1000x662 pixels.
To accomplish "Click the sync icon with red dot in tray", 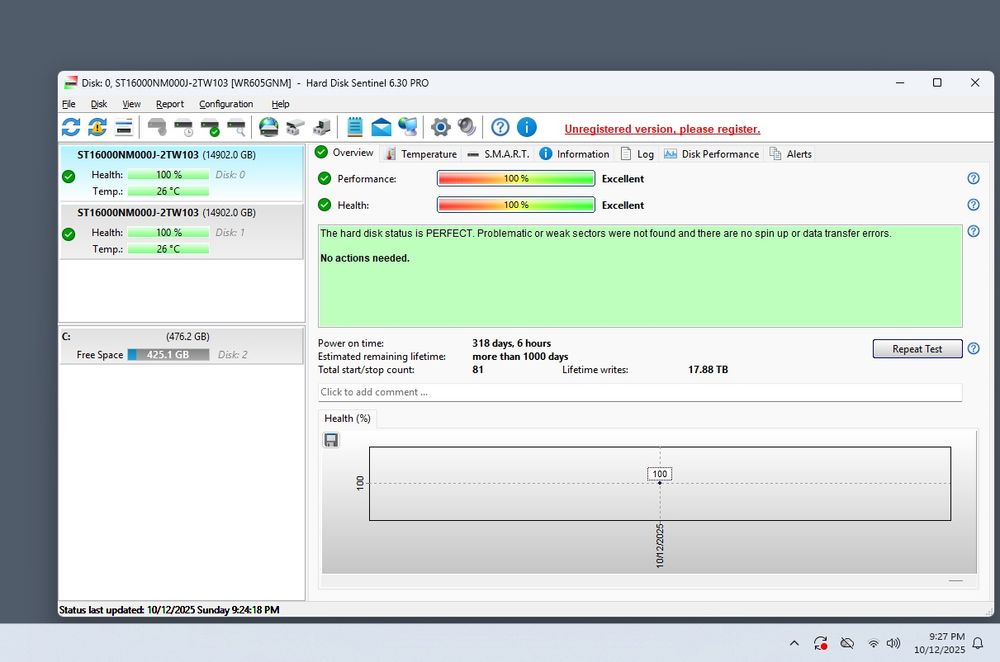I will click(820, 644).
